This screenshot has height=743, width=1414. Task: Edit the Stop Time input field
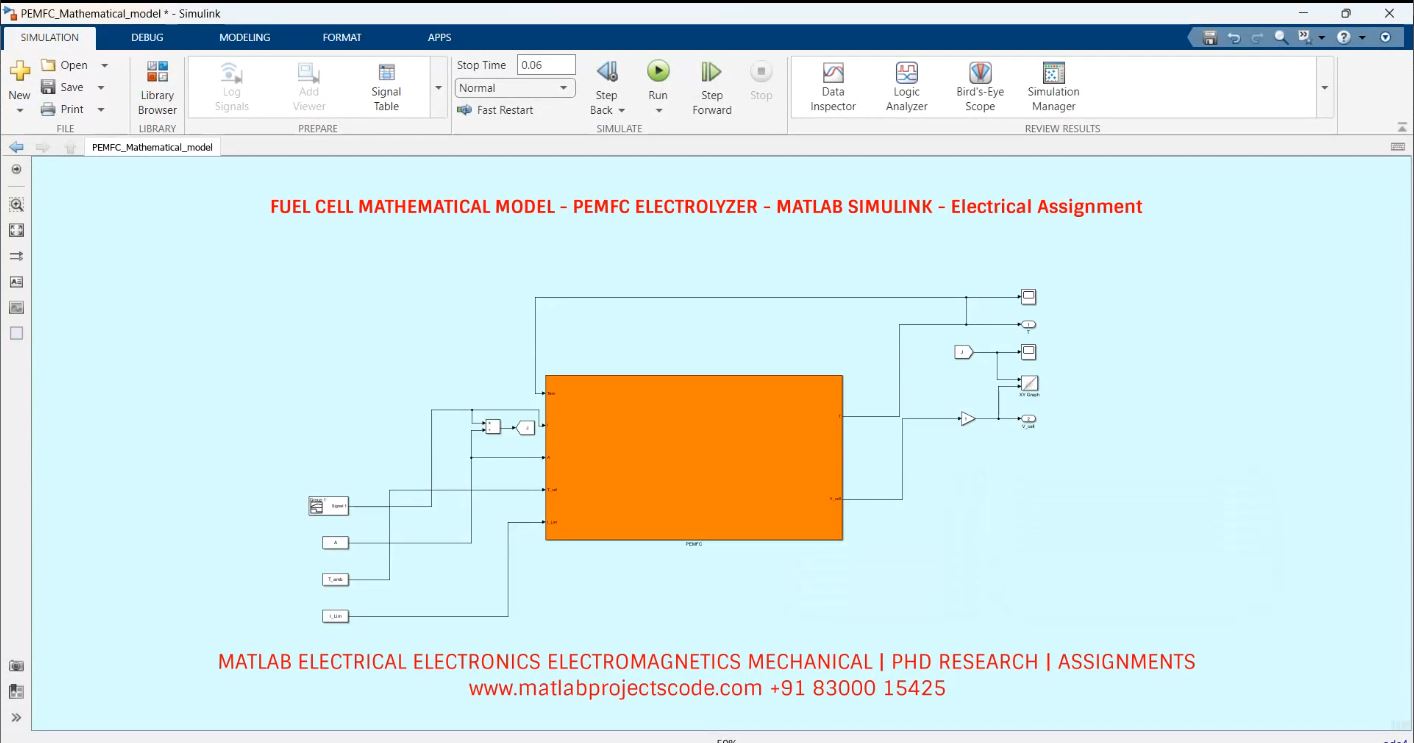tap(545, 64)
